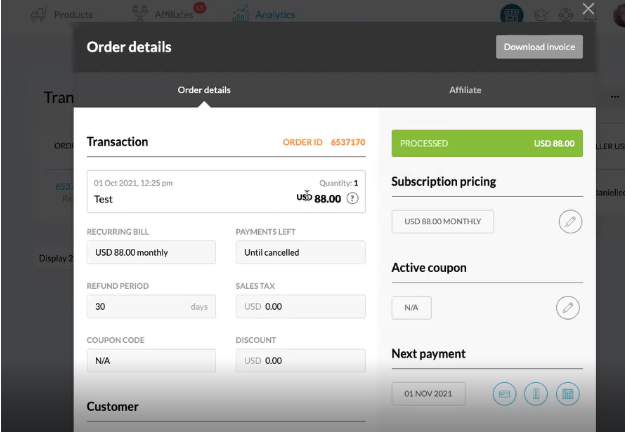Viewport: 625px width, 434px height.
Task: Click the Recurring bill field USD 88.00 monthly
Action: [151, 252]
